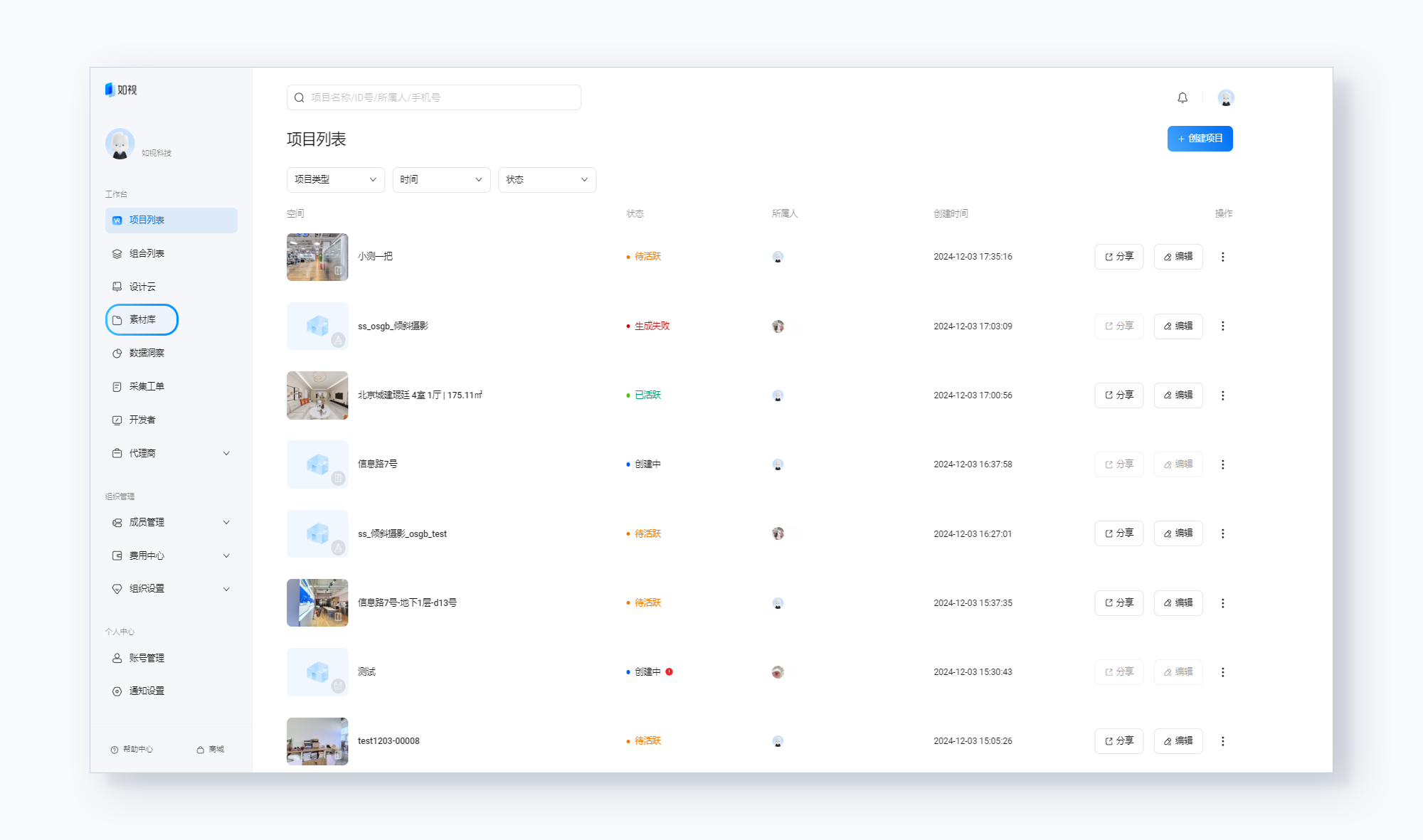This screenshot has width=1423, height=840.
Task: Click project name 测试
Action: (x=366, y=671)
